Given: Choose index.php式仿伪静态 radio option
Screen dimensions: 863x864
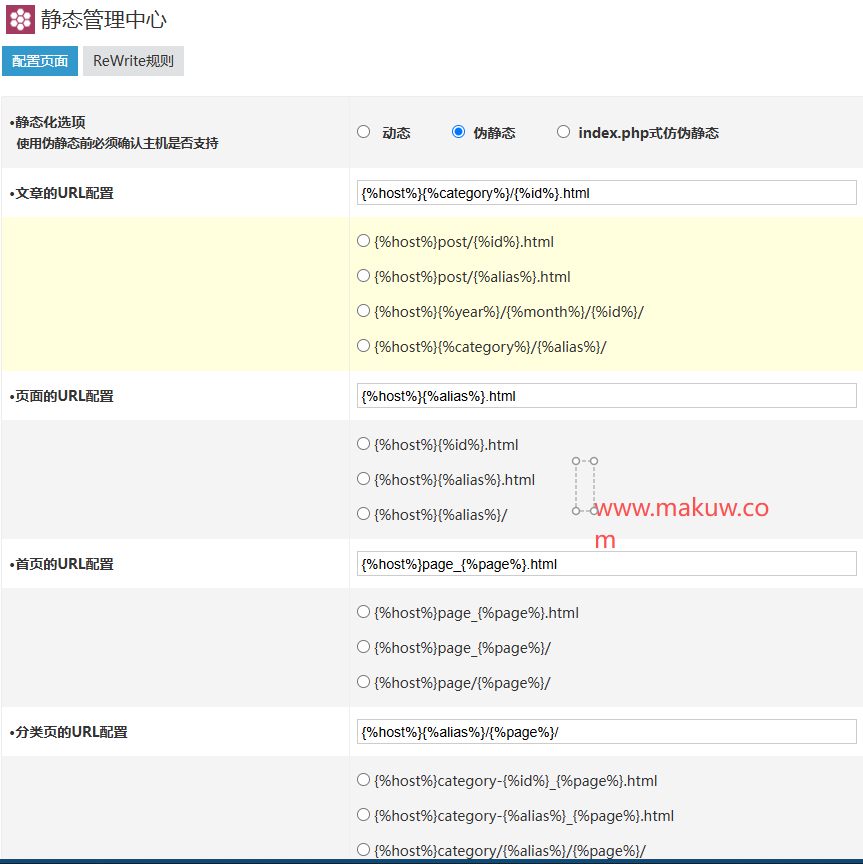Looking at the screenshot, I should pyautogui.click(x=563, y=132).
